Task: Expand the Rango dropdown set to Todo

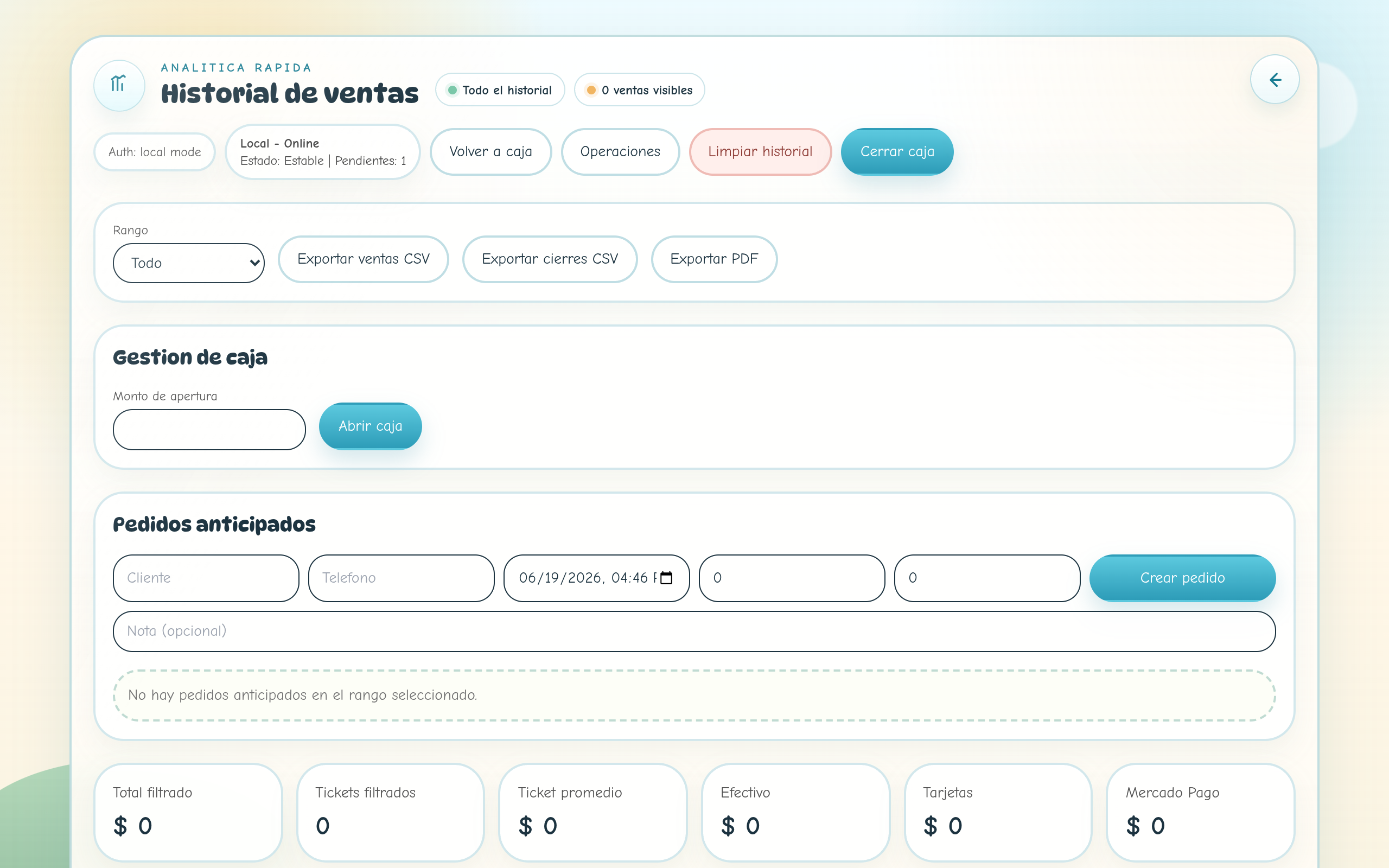Action: [x=188, y=263]
